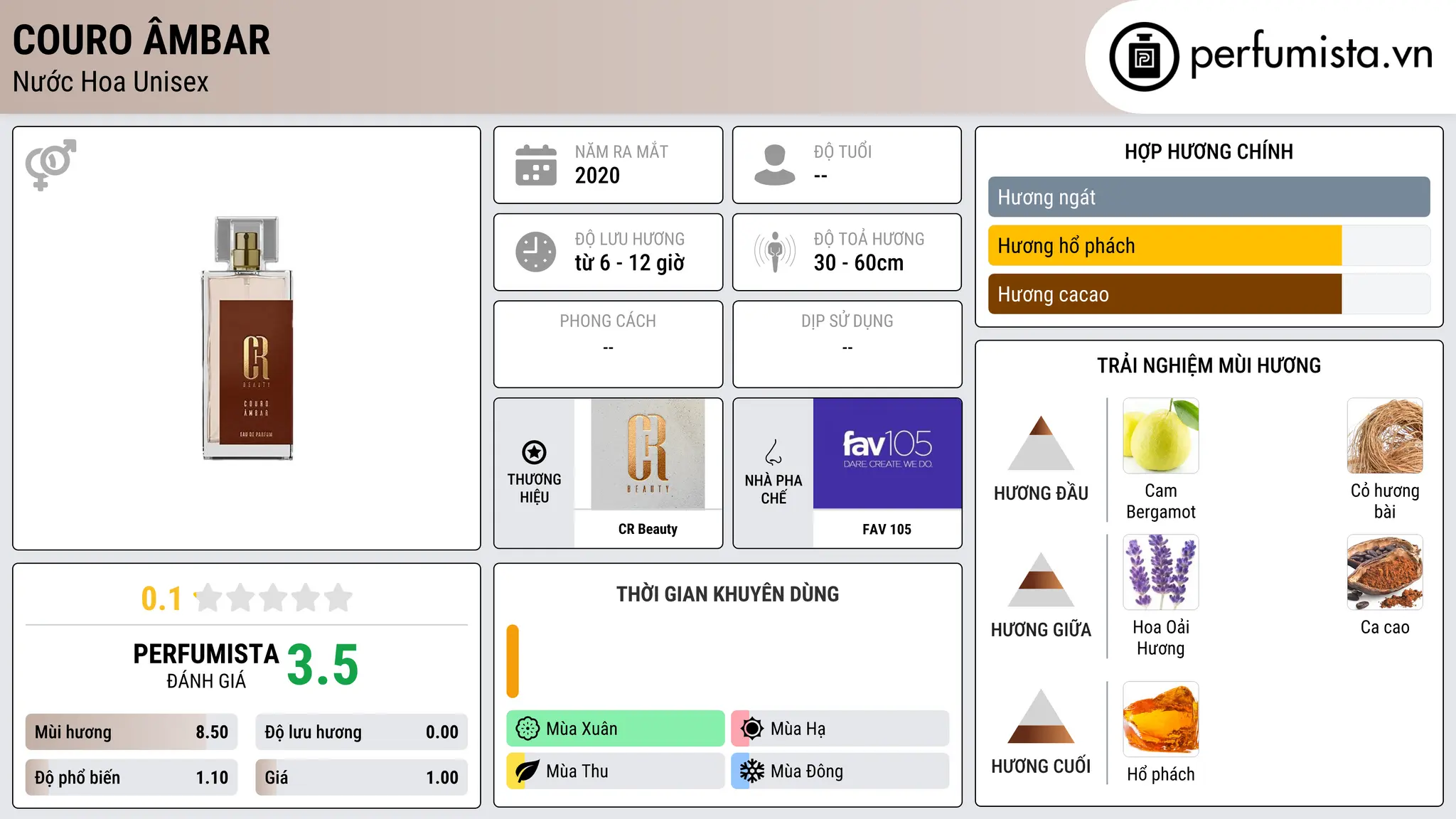Viewport: 1456px width, 819px height.
Task: Open the Cam Bergamot note image
Action: 1161,436
